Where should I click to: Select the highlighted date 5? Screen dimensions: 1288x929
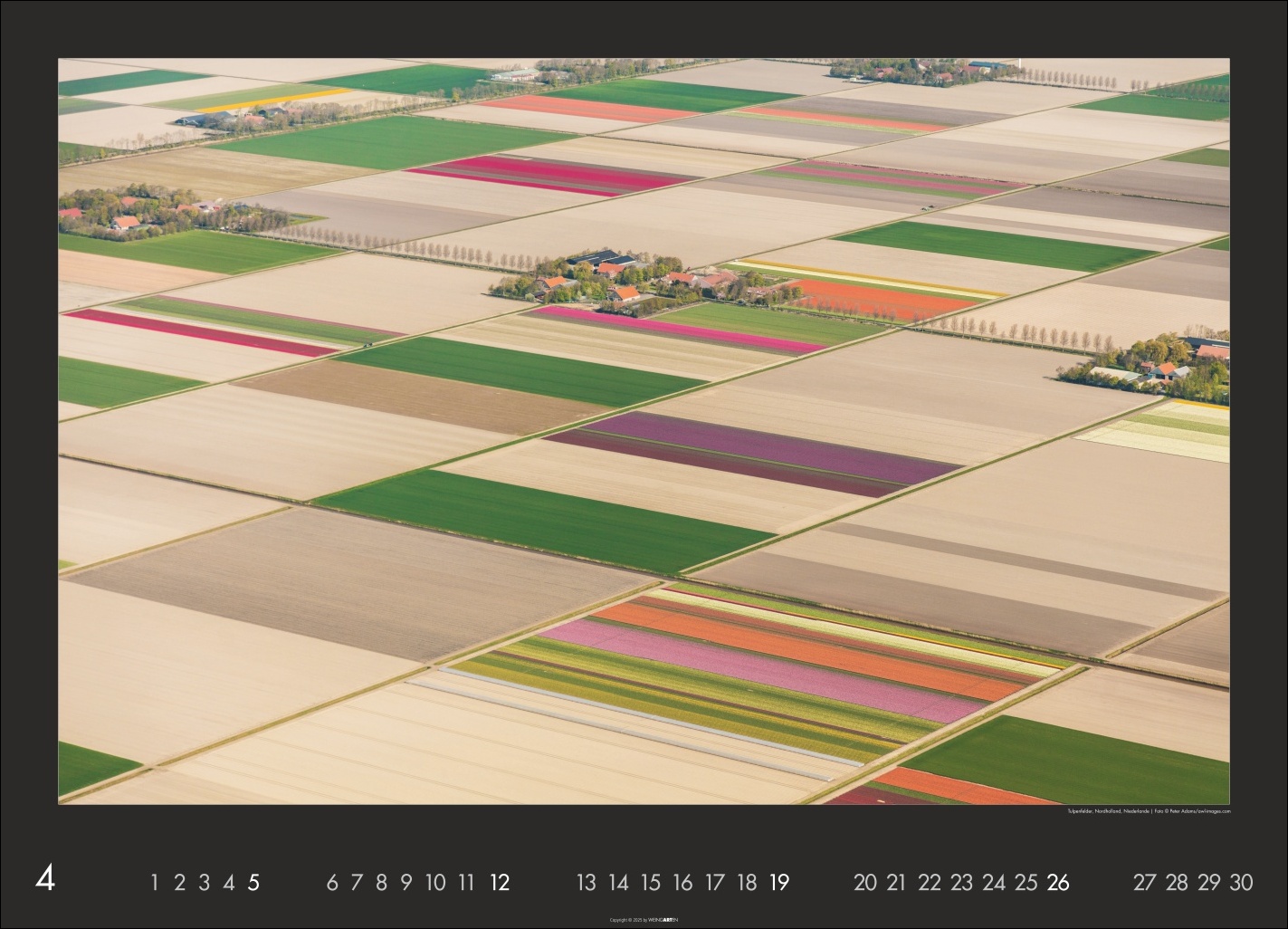pos(253,882)
